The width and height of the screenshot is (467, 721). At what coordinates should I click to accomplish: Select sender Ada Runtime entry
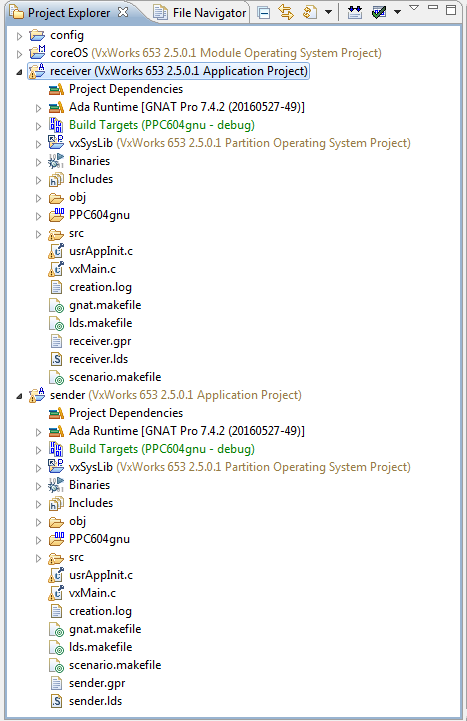point(187,431)
